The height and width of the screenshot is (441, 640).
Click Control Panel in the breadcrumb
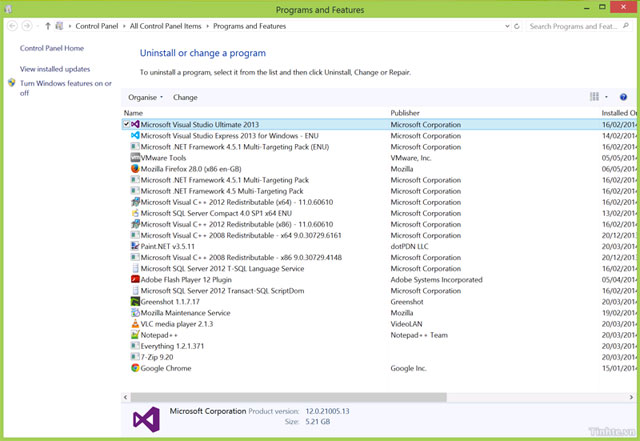[97, 26]
